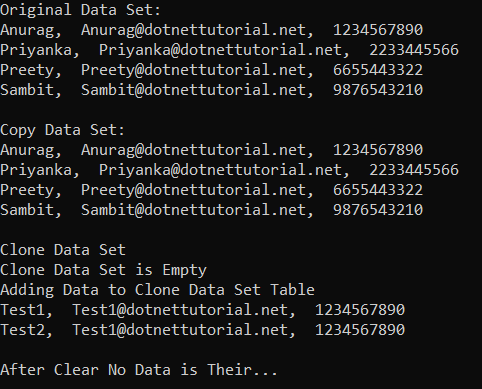This screenshot has width=482, height=389.
Task: Click the 'Original Data Set:' heading
Action: (80, 10)
